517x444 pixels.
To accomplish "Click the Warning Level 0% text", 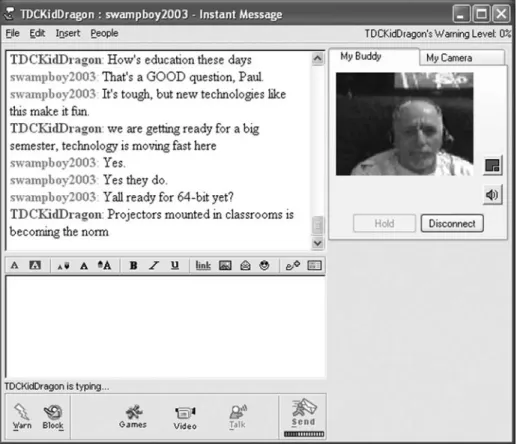I will point(438,34).
